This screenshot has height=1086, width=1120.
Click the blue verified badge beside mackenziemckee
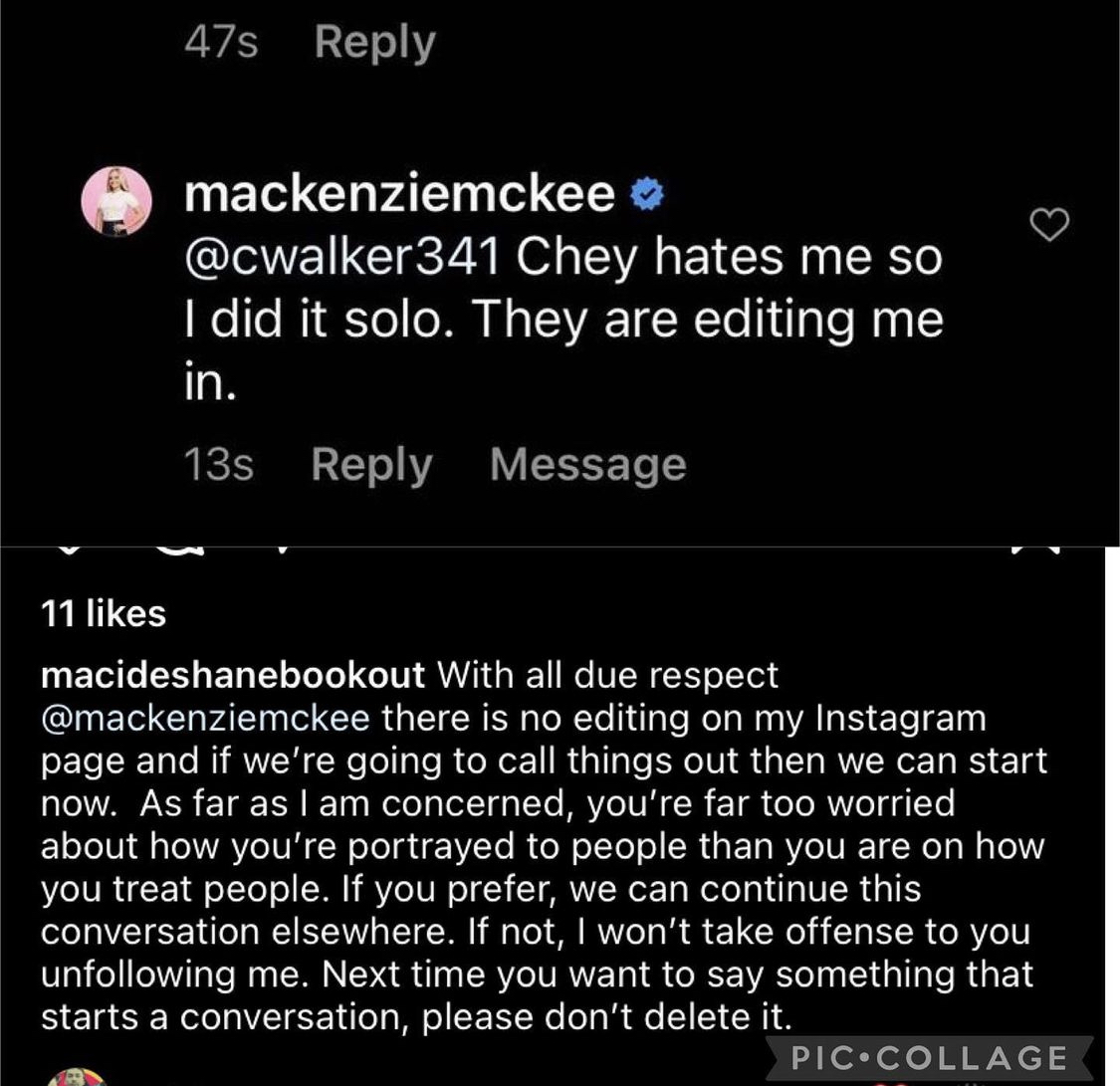coord(648,194)
